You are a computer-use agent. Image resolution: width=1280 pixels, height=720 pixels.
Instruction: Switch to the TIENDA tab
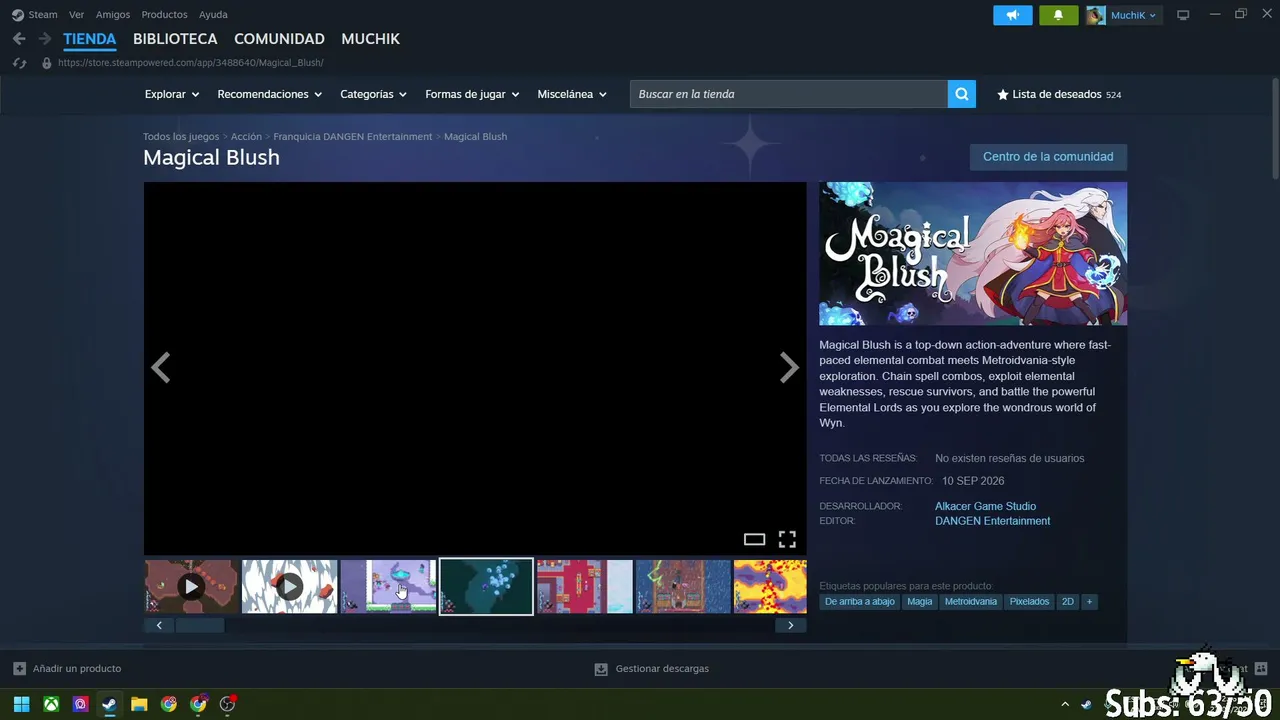coord(90,39)
